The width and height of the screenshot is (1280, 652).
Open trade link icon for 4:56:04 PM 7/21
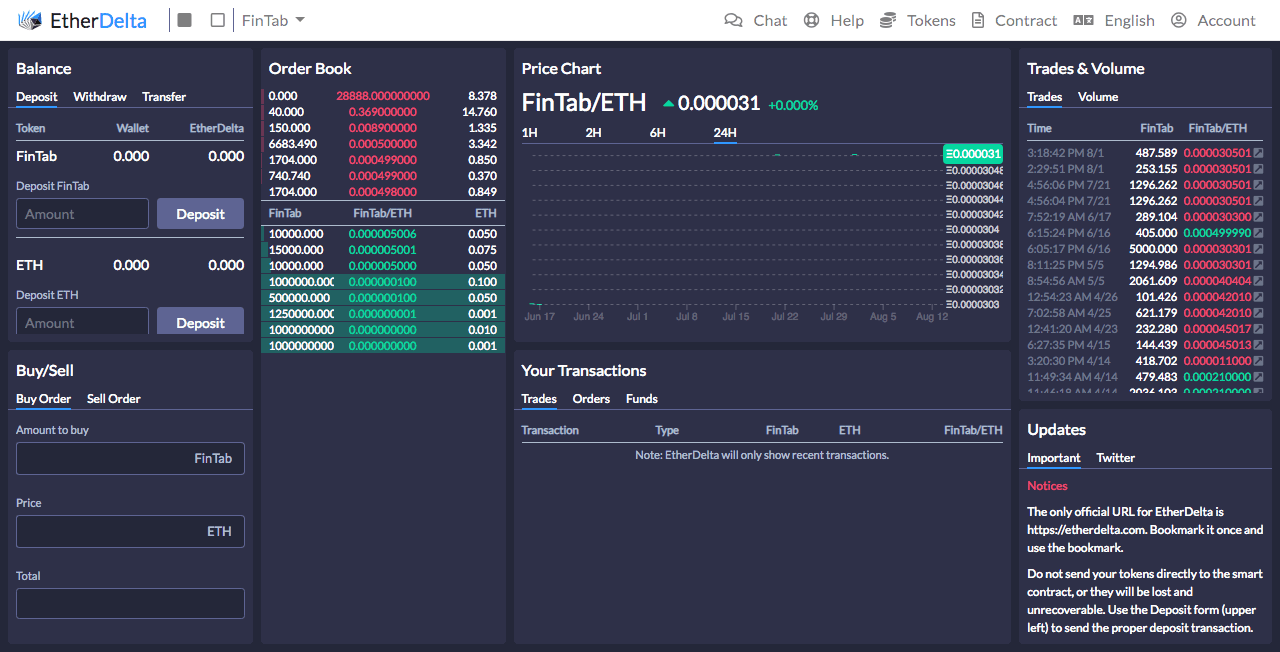[1258, 201]
